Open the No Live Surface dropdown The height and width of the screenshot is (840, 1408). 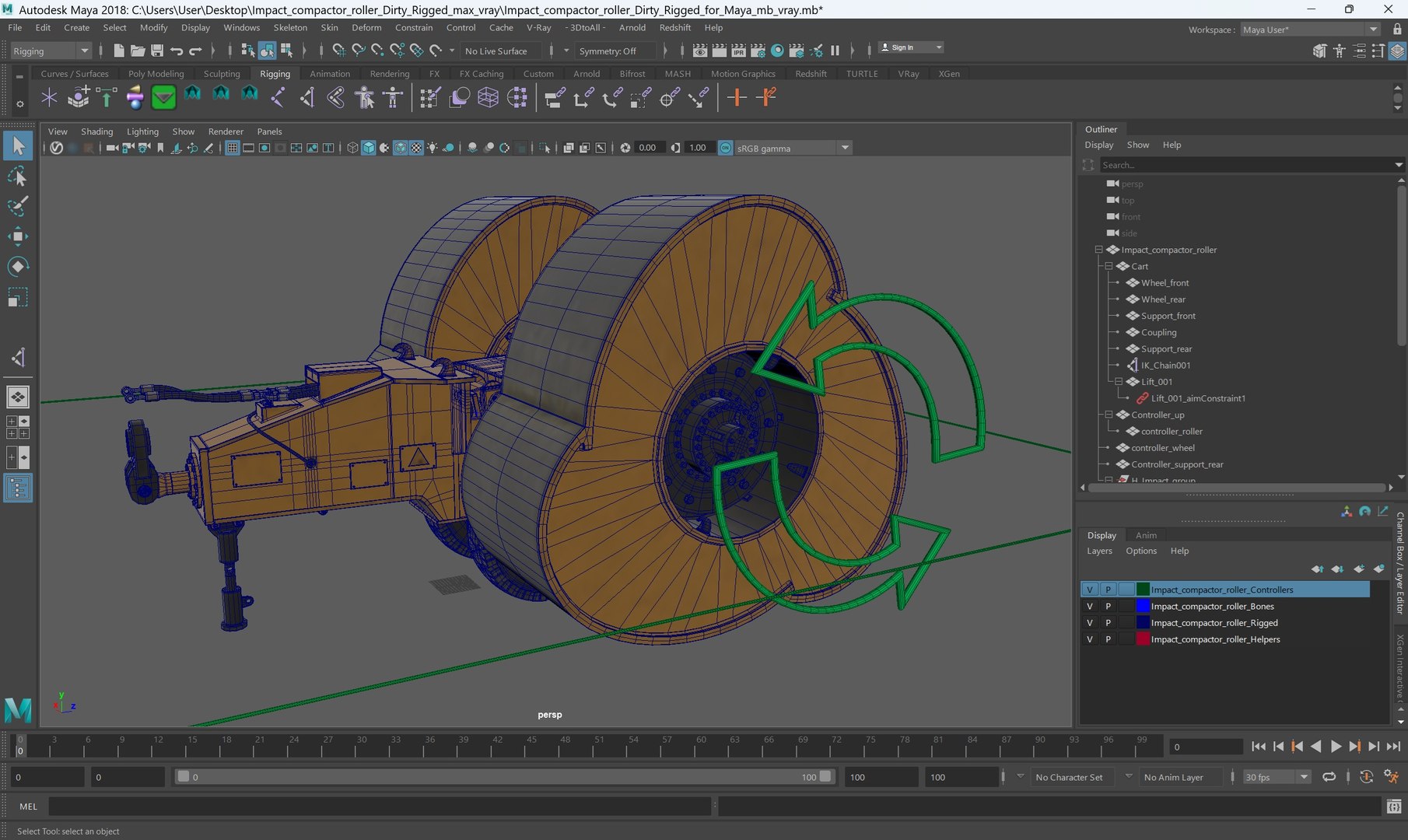(502, 51)
